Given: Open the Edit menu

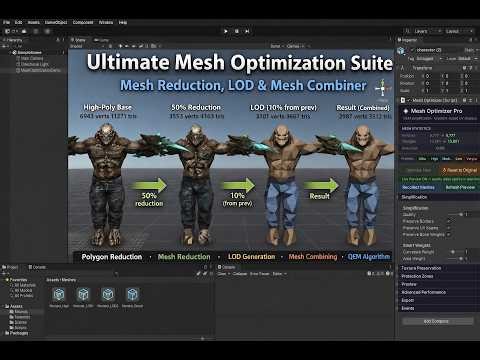Looking at the screenshot, I should coord(18,22).
